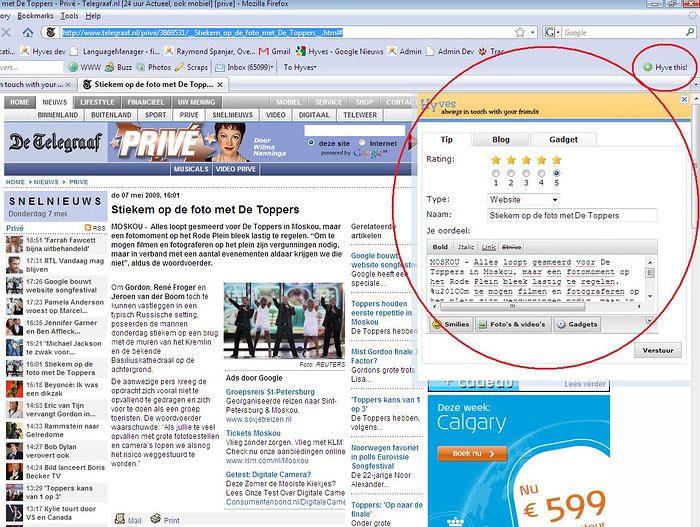Screen dimensions: 700x527
Task: Click the Verstuur button
Action: [657, 351]
